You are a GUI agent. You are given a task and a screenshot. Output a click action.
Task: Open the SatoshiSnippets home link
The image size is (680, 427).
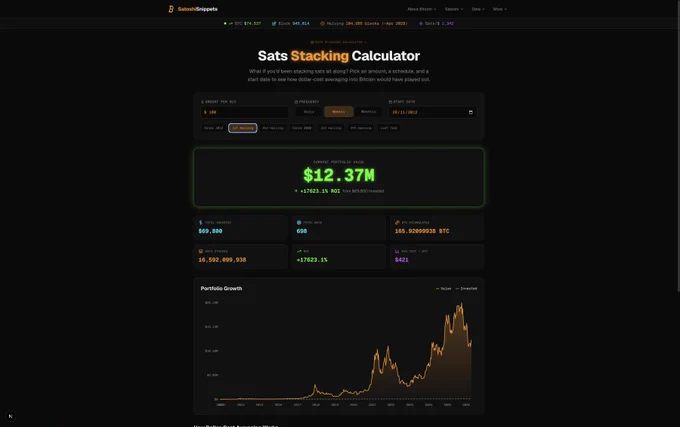[x=193, y=9]
